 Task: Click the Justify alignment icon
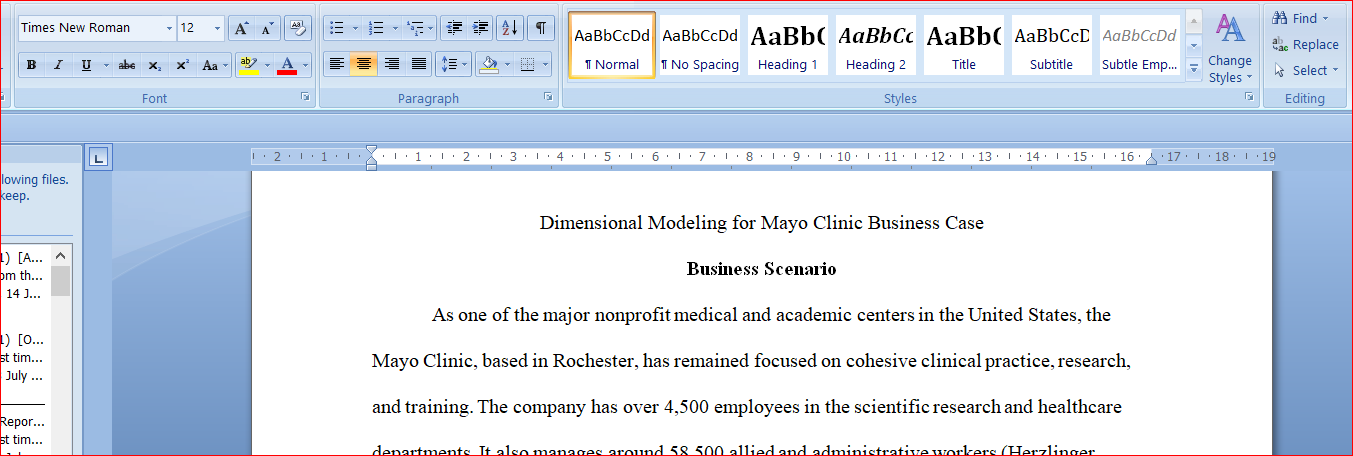(418, 65)
